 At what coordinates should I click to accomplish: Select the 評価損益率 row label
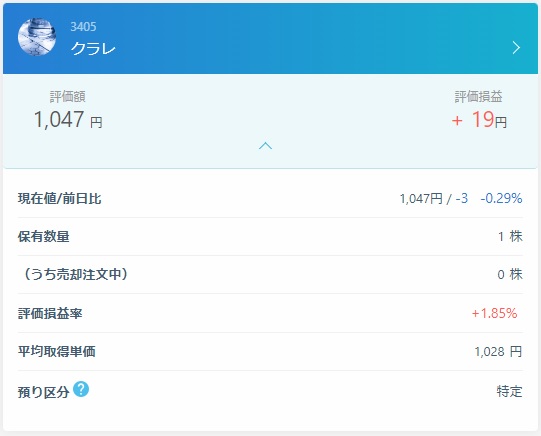point(50,314)
